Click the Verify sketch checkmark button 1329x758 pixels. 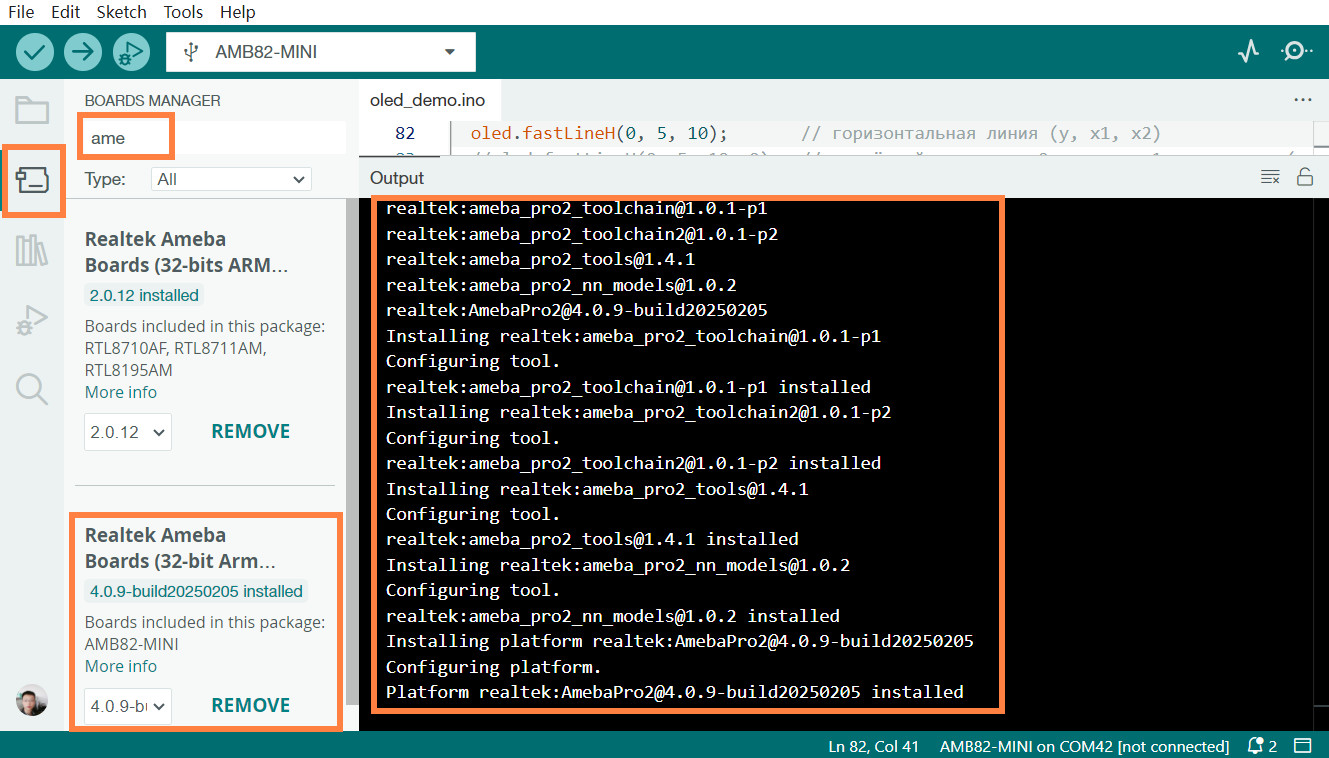click(35, 51)
